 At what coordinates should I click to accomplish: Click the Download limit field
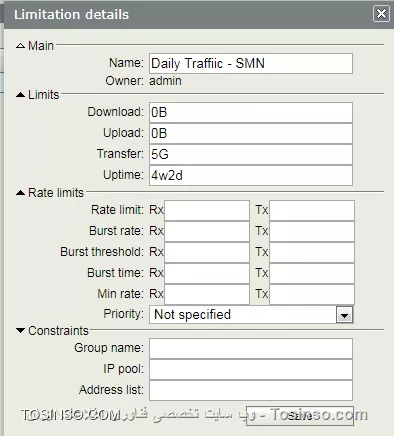(251, 112)
